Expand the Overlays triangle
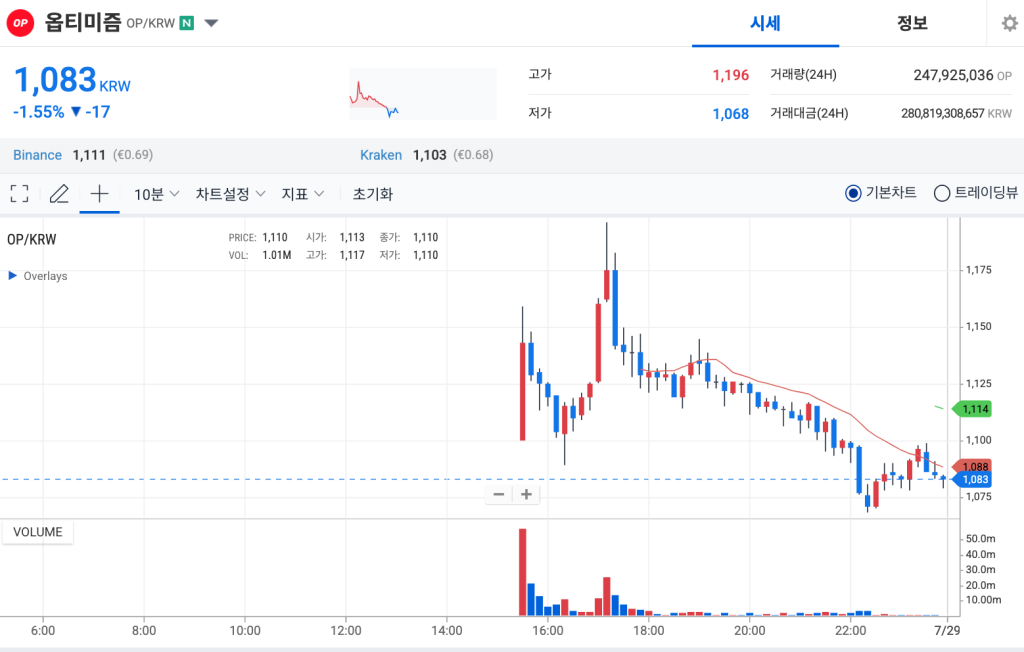 [12, 276]
